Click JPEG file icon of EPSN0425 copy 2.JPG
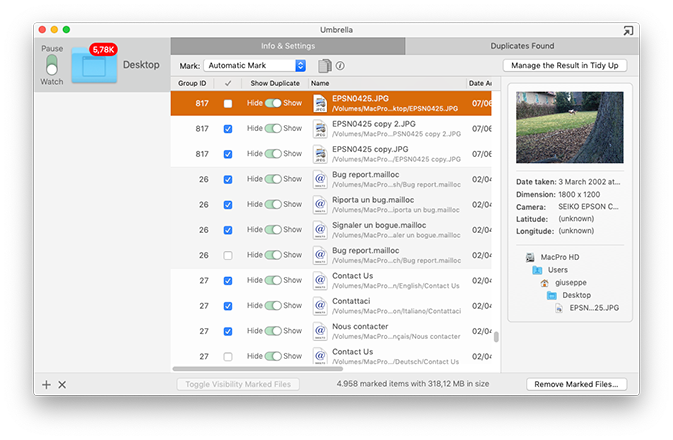 click(x=320, y=129)
